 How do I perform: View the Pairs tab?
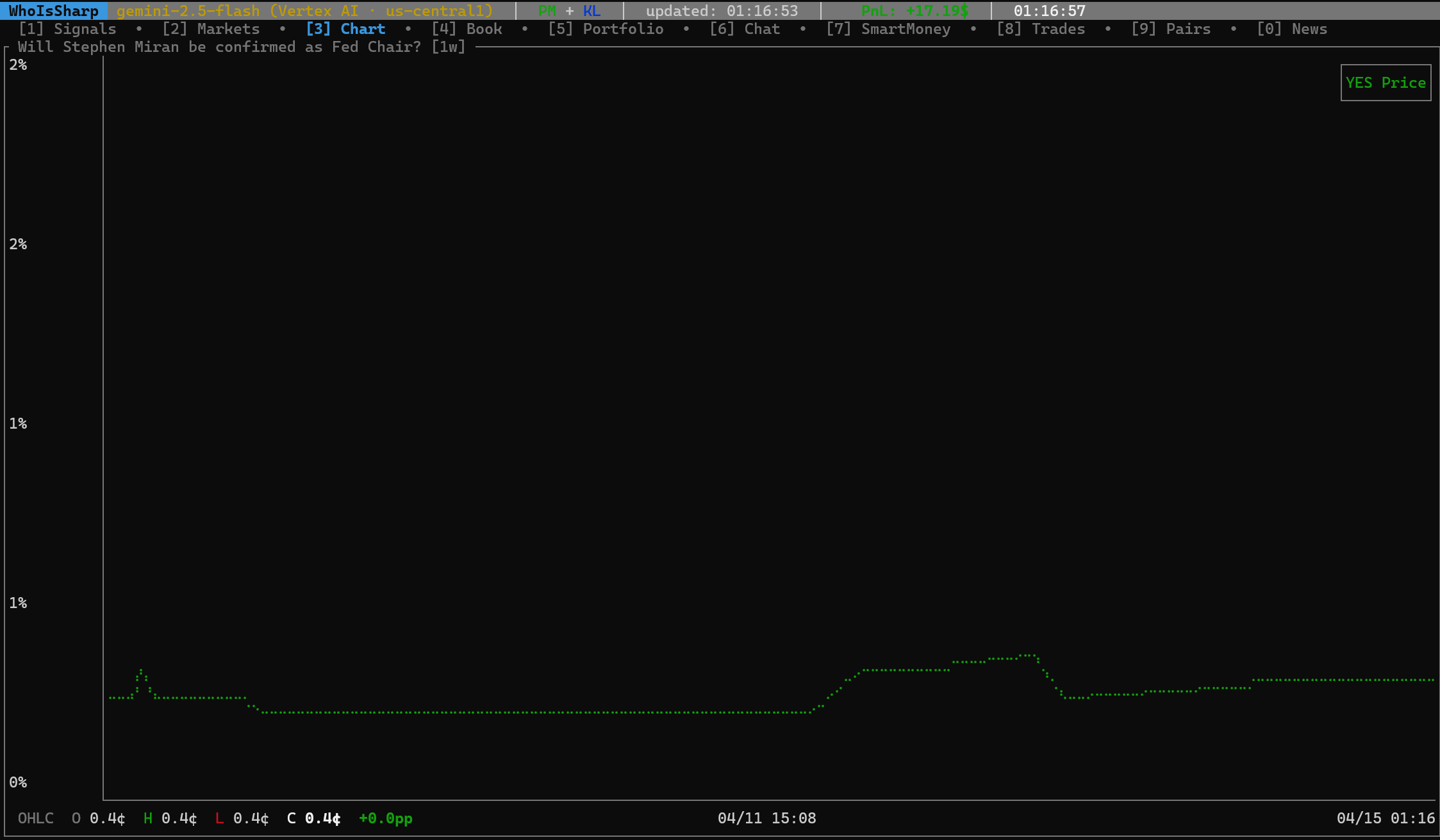click(1171, 29)
